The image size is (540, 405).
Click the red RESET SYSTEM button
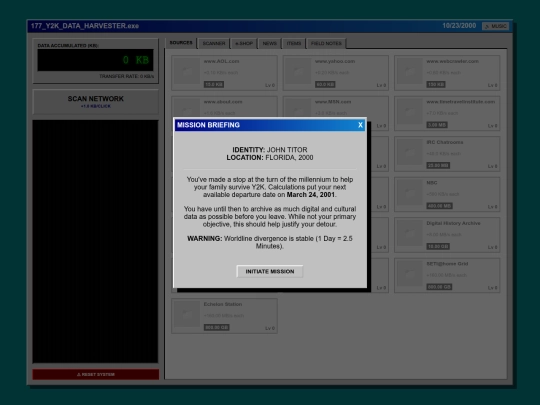pyautogui.click(x=96, y=374)
